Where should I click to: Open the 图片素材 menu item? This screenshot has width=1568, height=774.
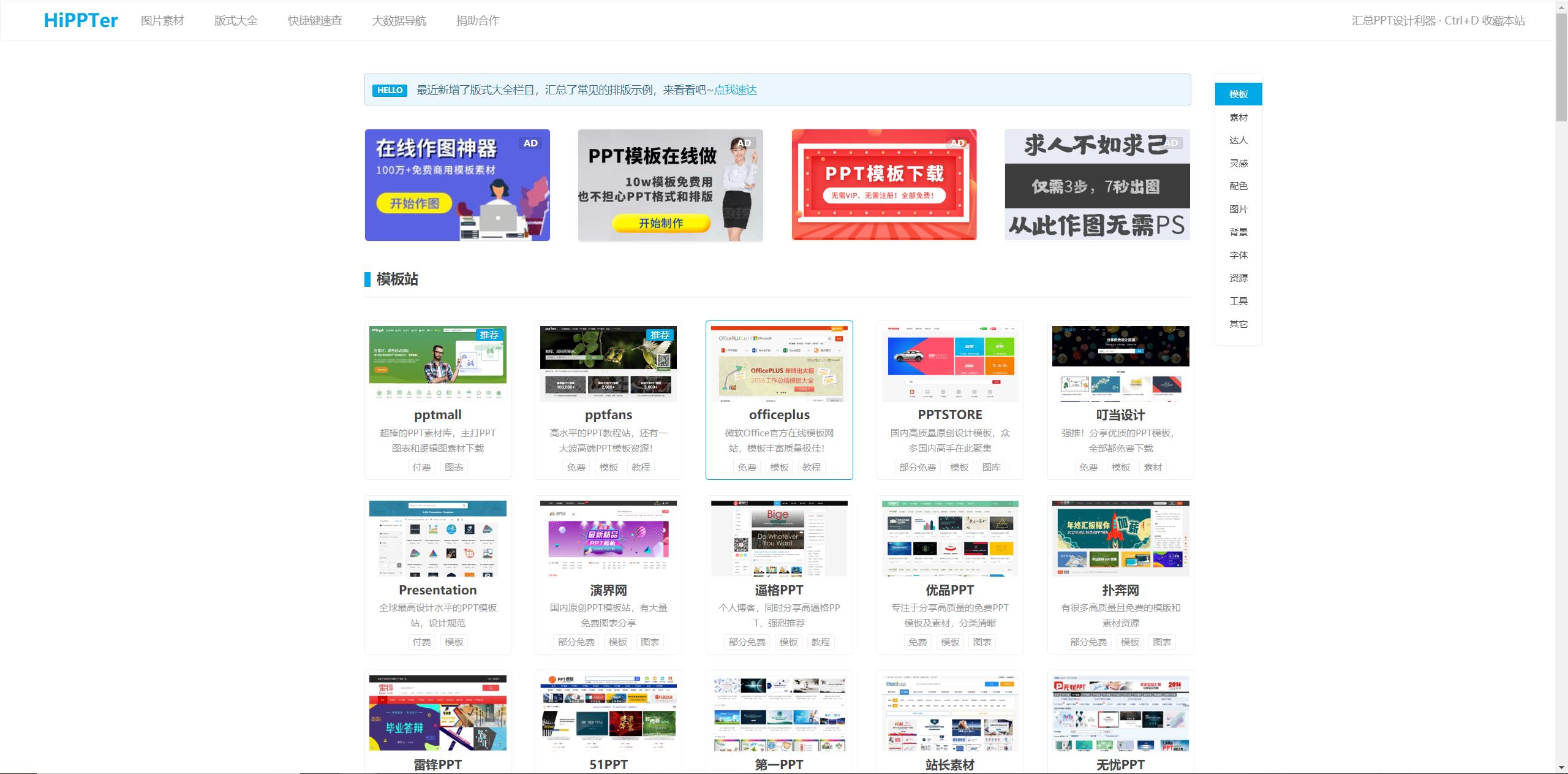tap(163, 20)
